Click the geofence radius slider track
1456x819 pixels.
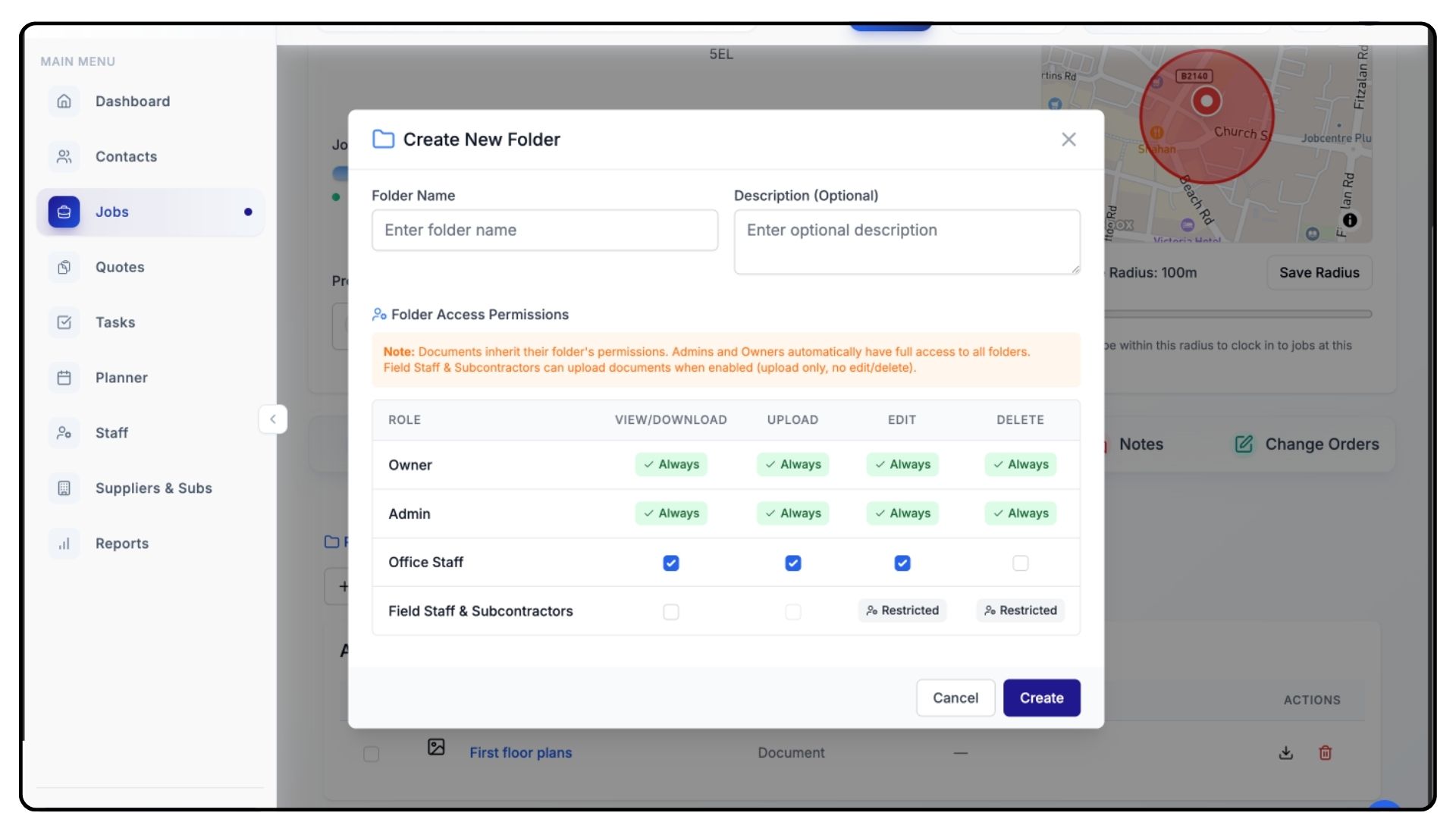tap(1238, 314)
